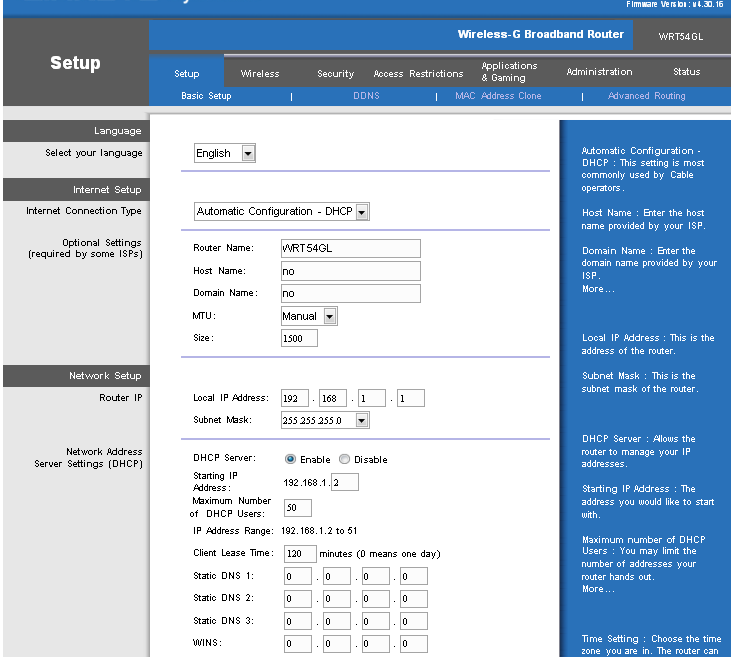Expand the Subnet Mask dropdown
The height and width of the screenshot is (657, 731).
[x=325, y=420]
